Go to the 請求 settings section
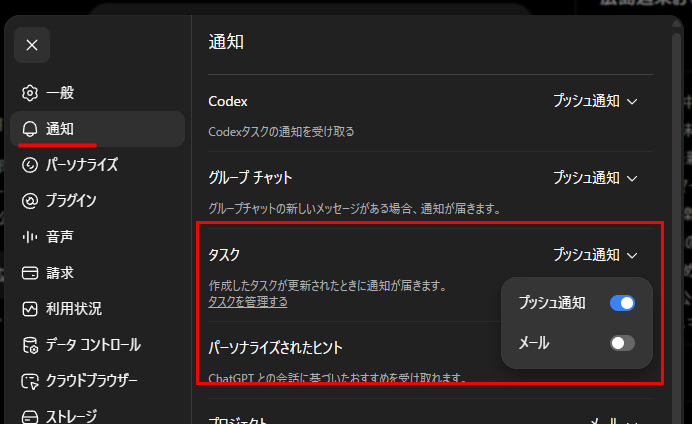Screen dimensions: 692x424 click(x=97, y=273)
